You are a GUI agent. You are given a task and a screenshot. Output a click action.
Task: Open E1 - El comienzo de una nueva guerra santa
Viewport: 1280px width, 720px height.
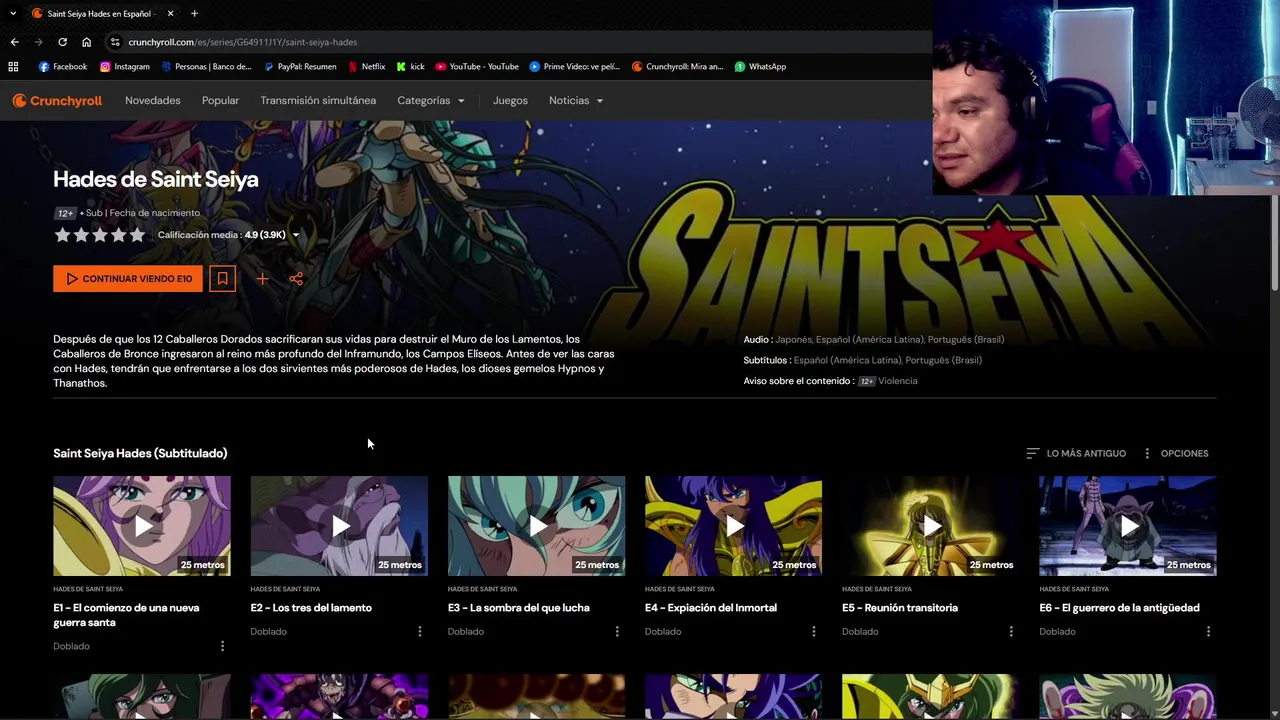(126, 615)
